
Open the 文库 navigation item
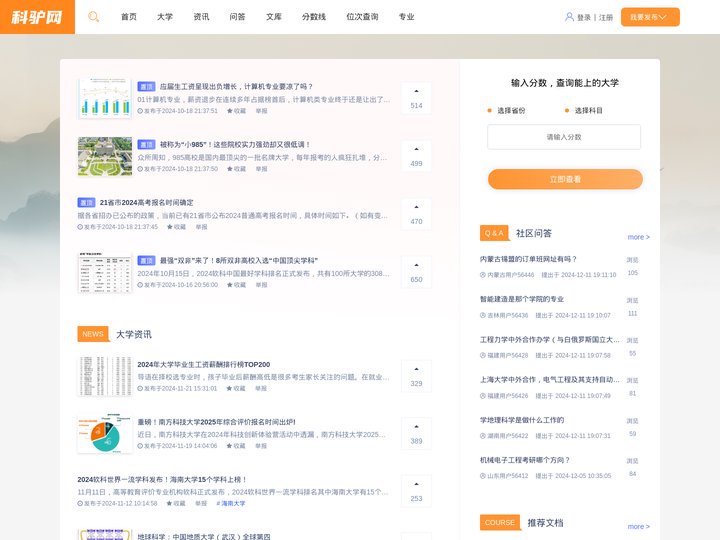[274, 17]
